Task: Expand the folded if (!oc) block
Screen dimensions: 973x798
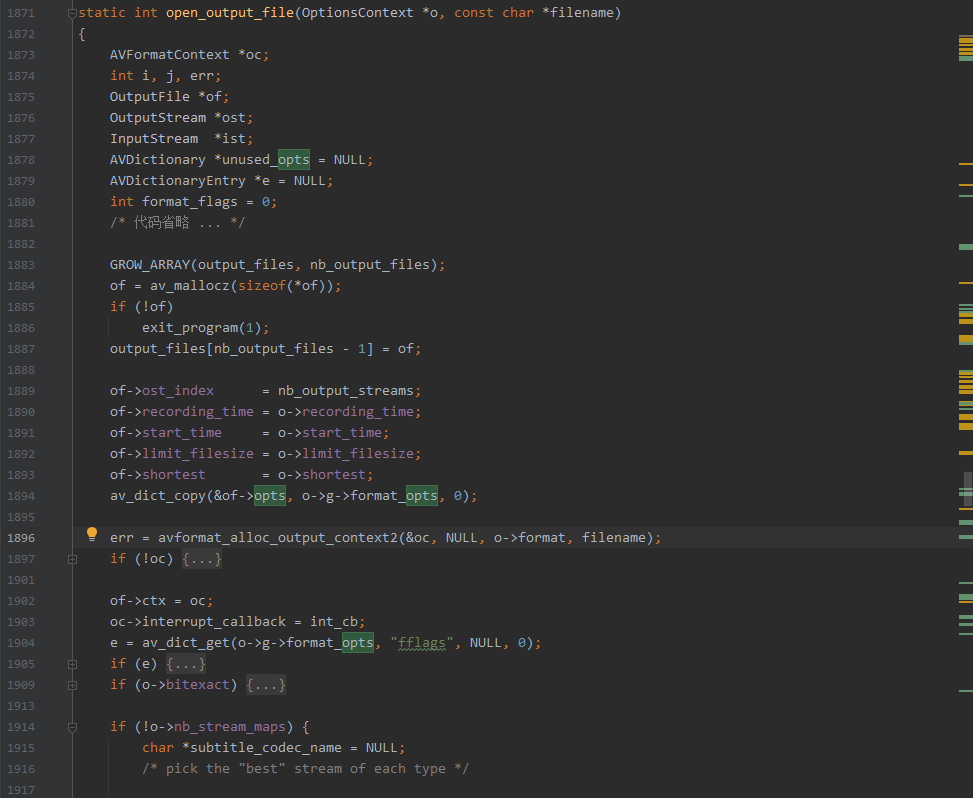Action: tap(72, 559)
